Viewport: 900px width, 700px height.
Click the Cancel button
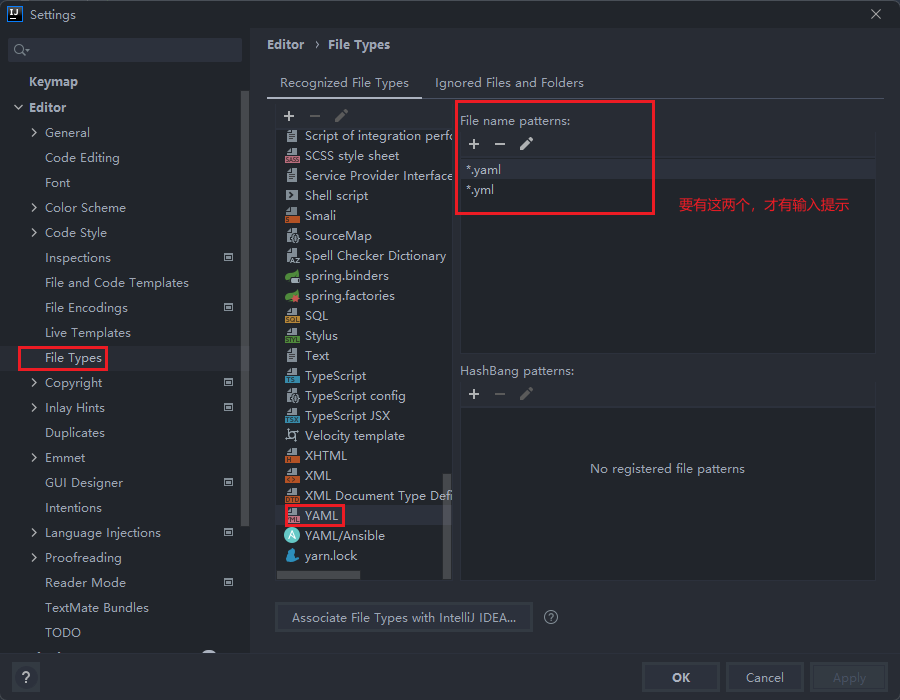coord(765,678)
